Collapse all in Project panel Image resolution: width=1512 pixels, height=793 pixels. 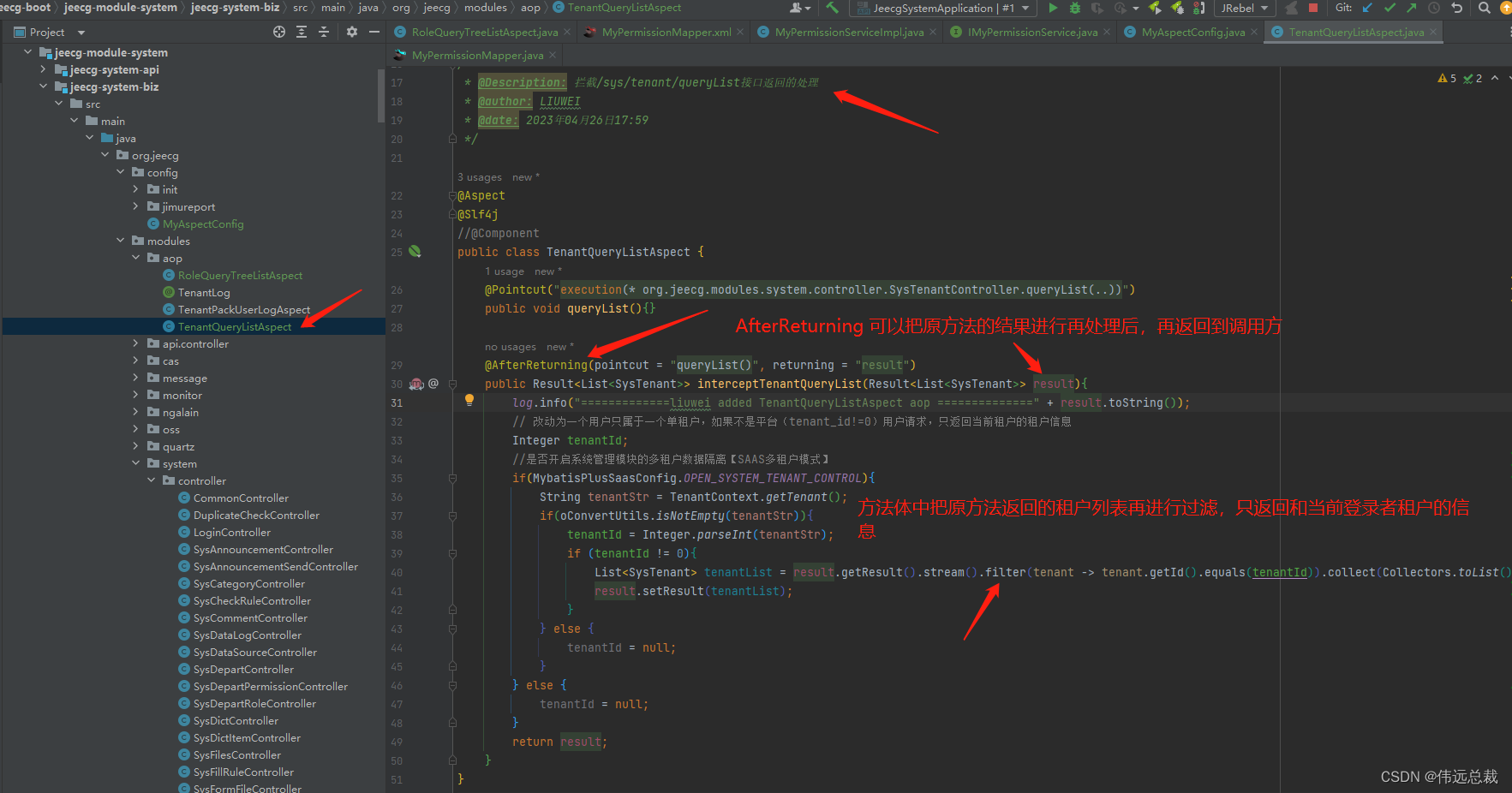click(x=324, y=32)
